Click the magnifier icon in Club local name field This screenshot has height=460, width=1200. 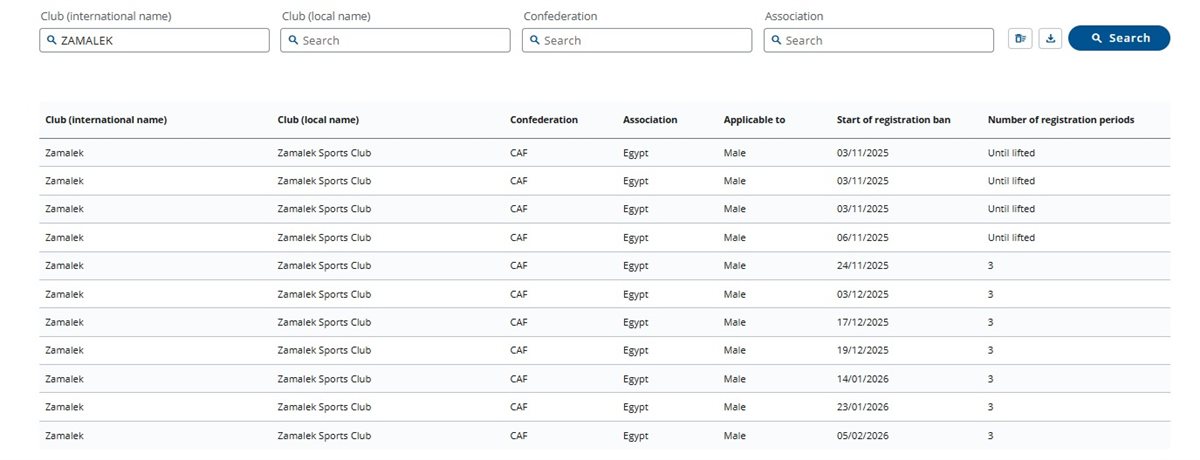point(293,40)
